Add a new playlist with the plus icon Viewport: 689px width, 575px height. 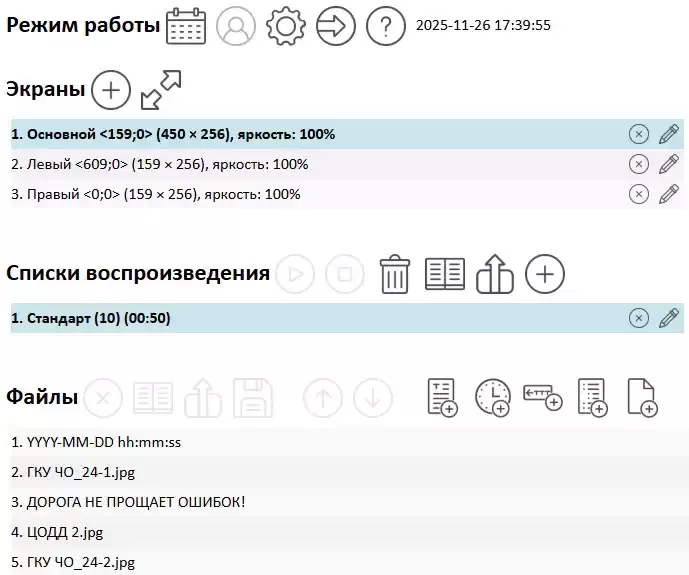click(x=545, y=273)
